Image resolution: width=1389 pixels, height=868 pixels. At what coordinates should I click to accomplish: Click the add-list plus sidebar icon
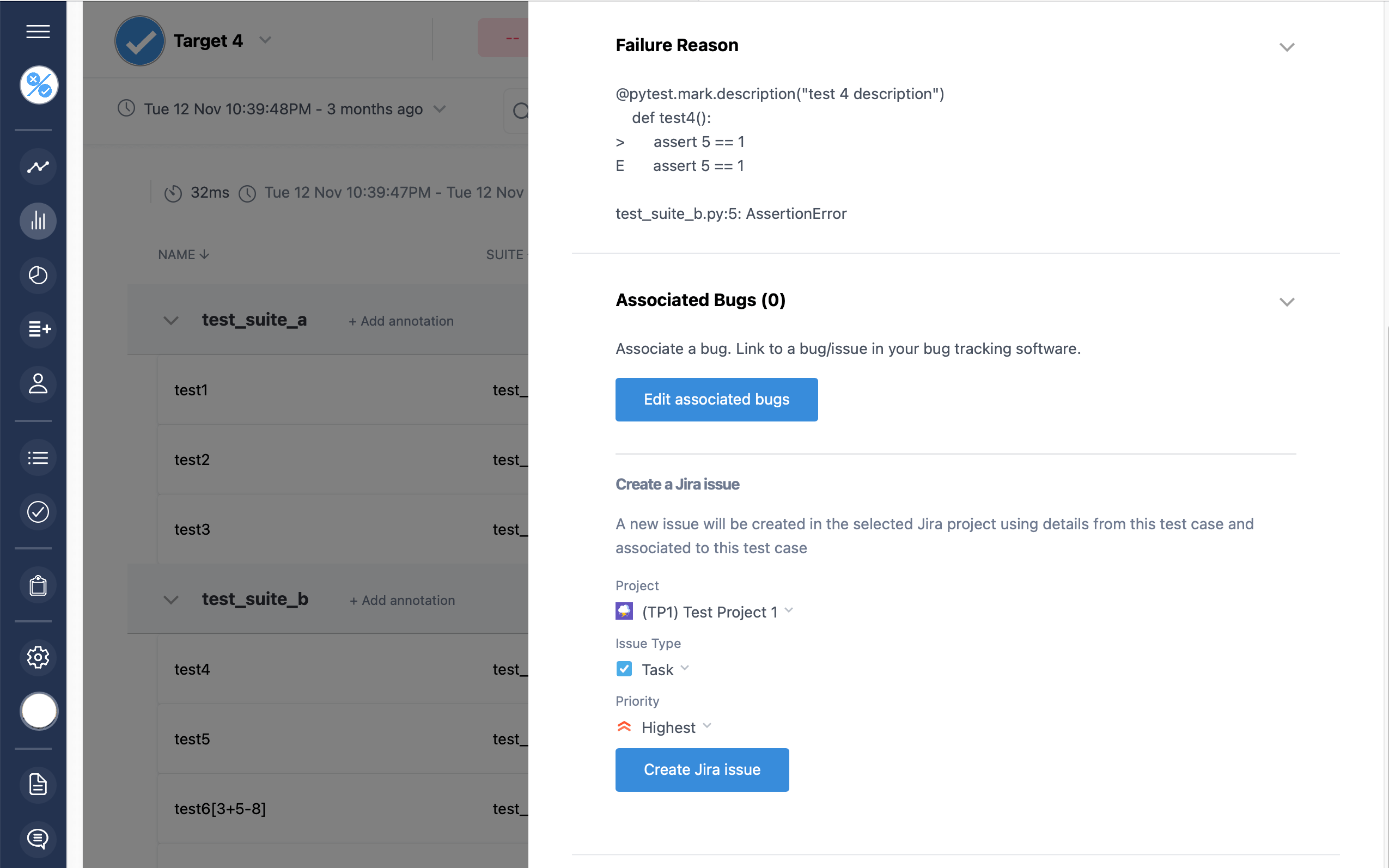[38, 329]
